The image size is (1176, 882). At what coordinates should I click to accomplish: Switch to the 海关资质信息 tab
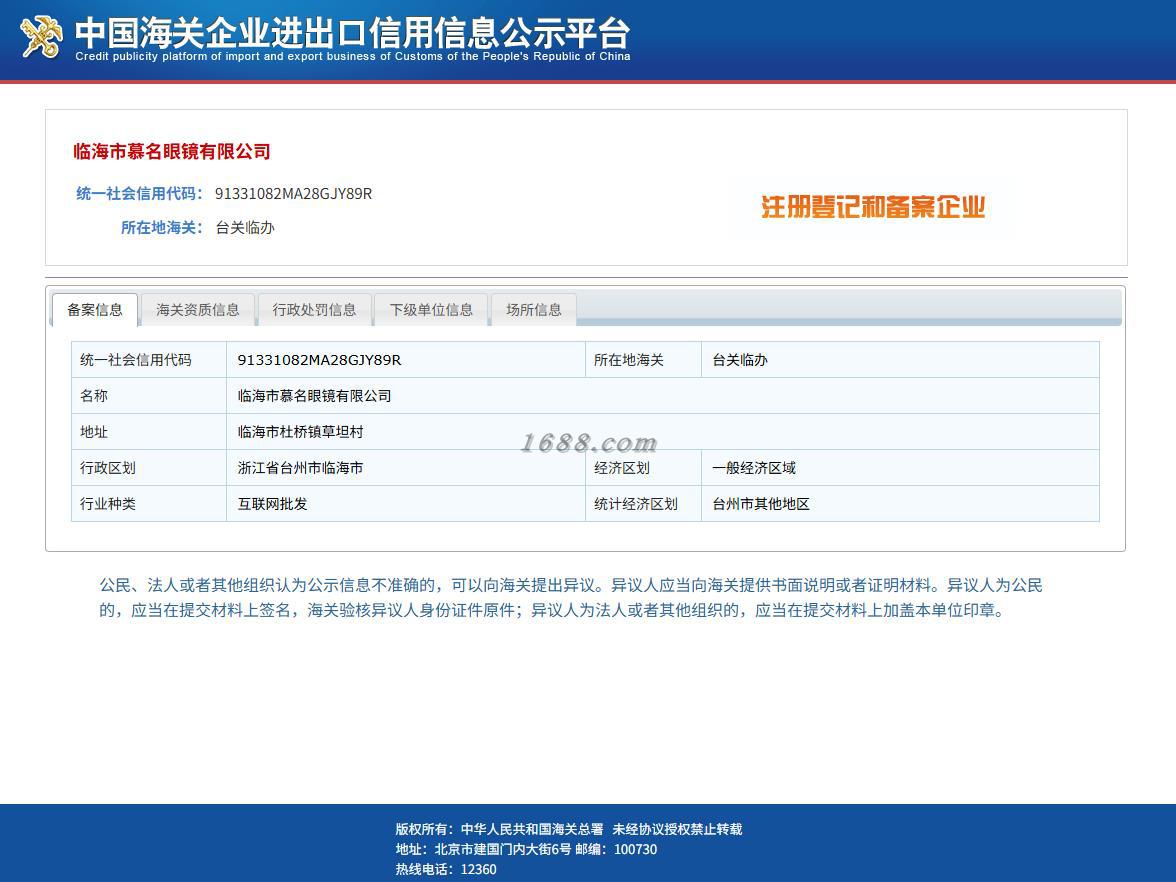197,310
